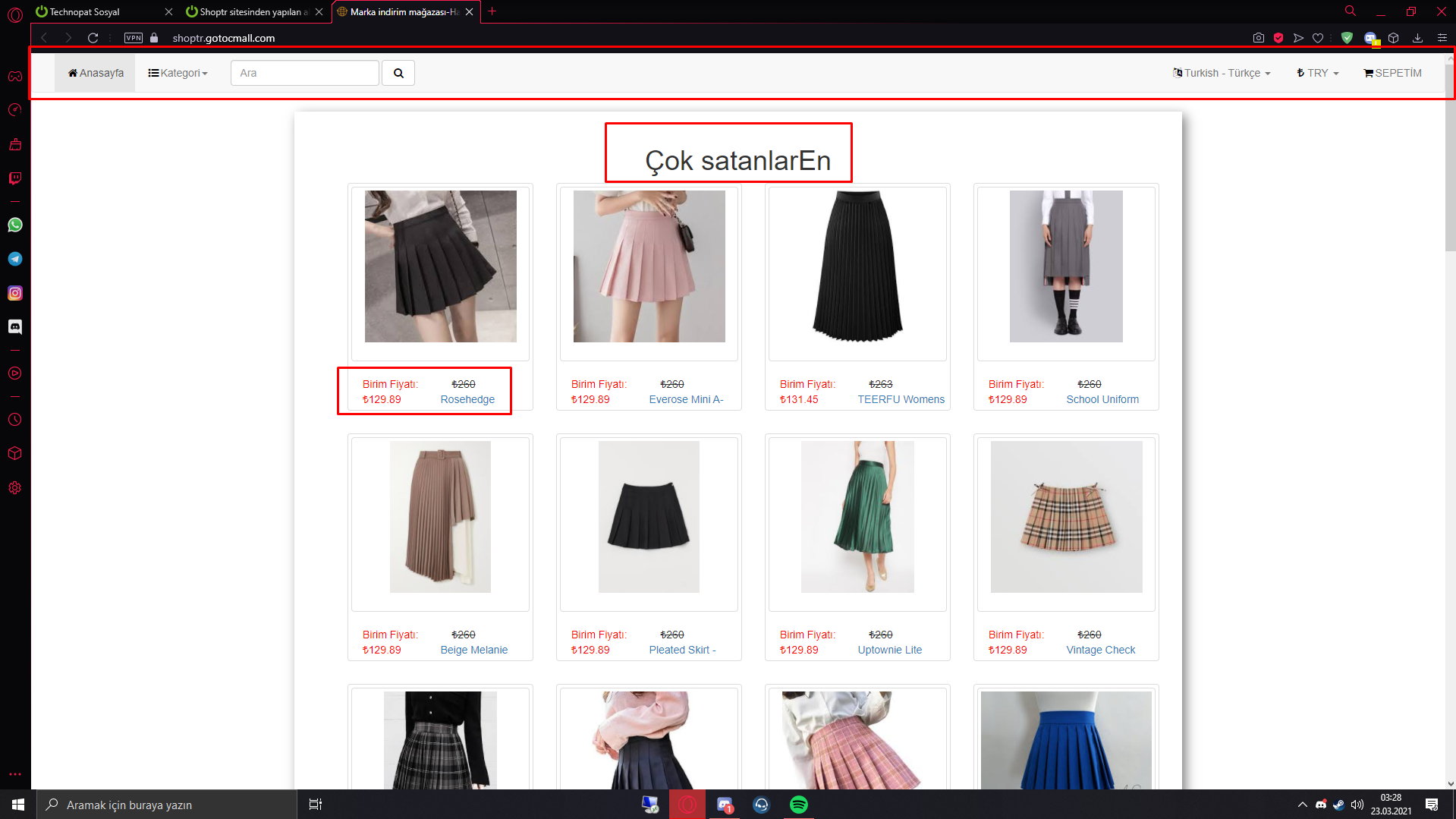Click the address bar URL shoptr.gotocmall.com
Viewport: 1456px width, 819px height.
[x=224, y=38]
